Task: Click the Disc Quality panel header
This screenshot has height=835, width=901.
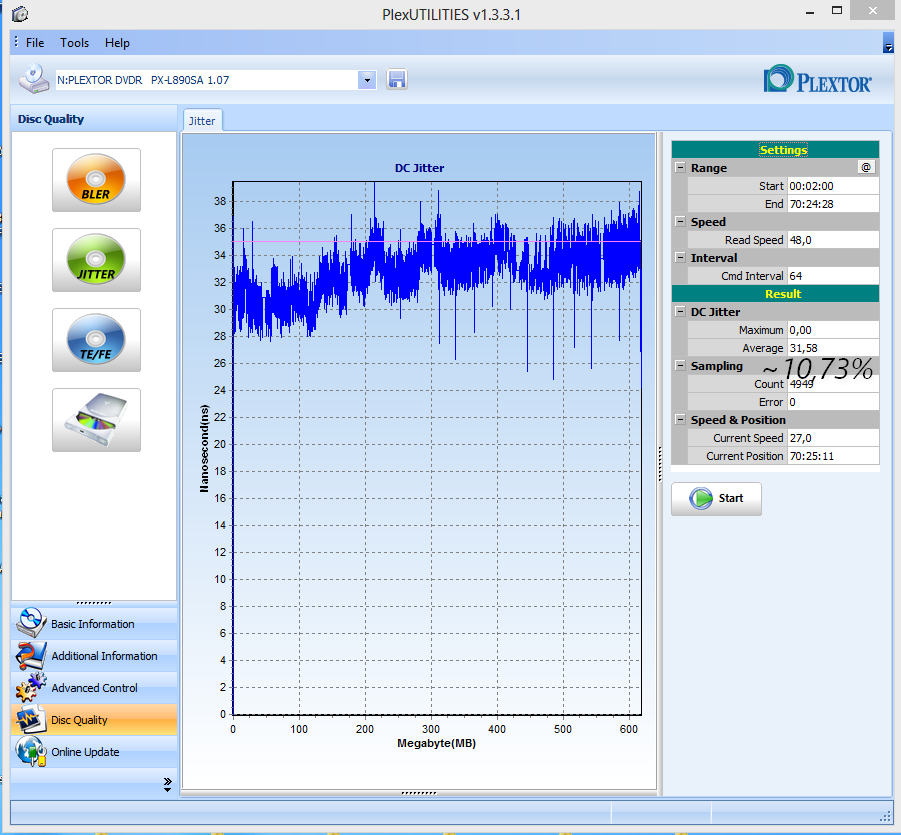Action: click(94, 119)
